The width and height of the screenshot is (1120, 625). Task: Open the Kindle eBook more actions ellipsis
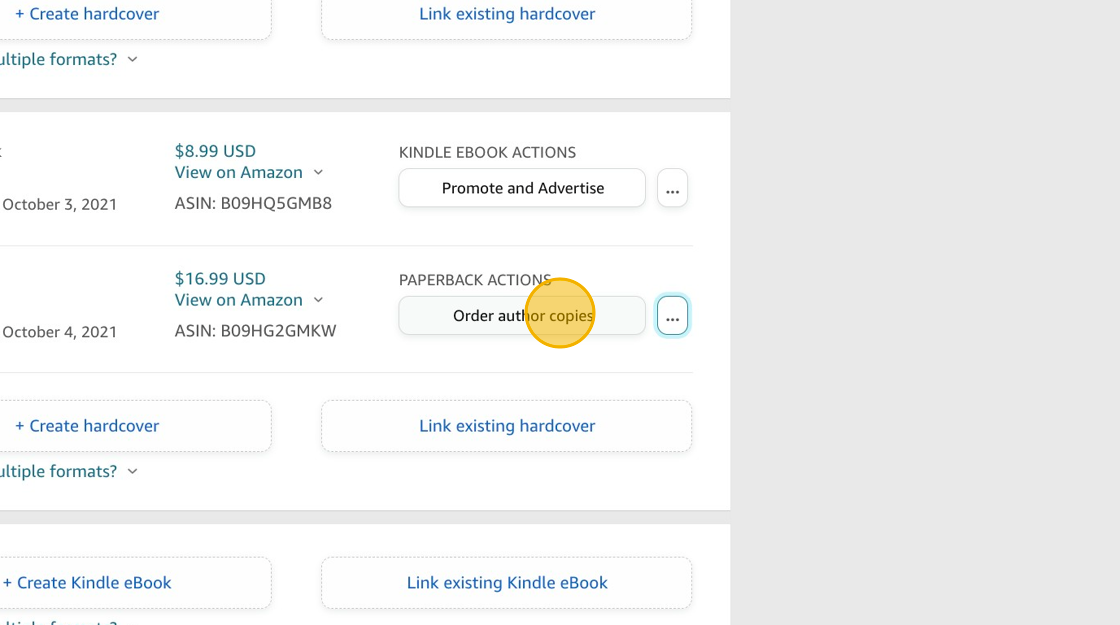[672, 188]
